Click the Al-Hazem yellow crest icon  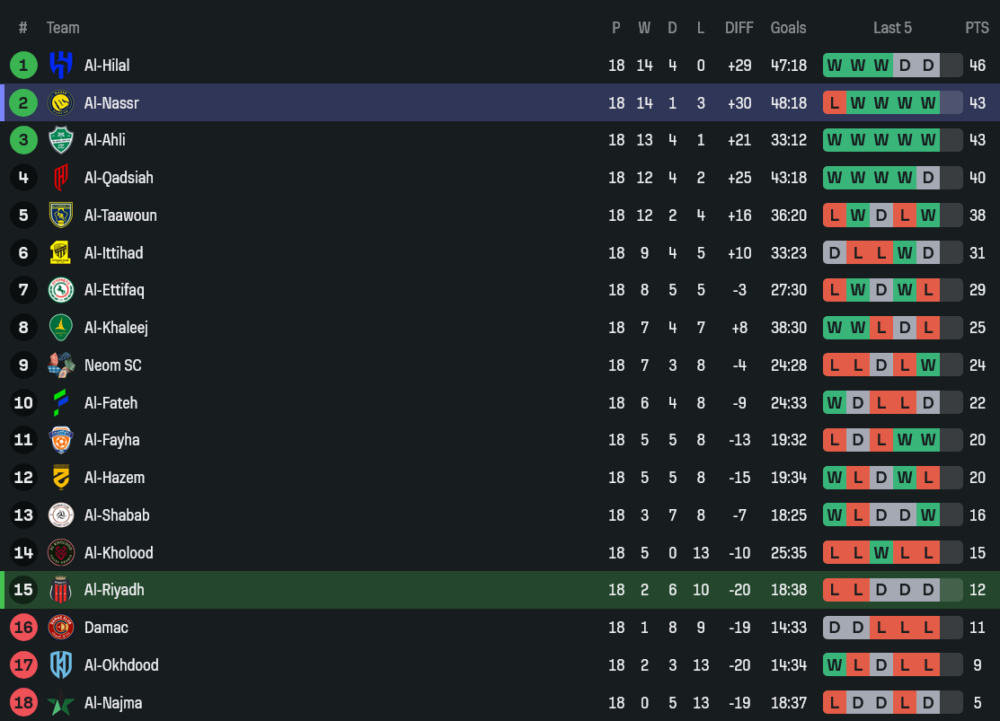tap(61, 478)
